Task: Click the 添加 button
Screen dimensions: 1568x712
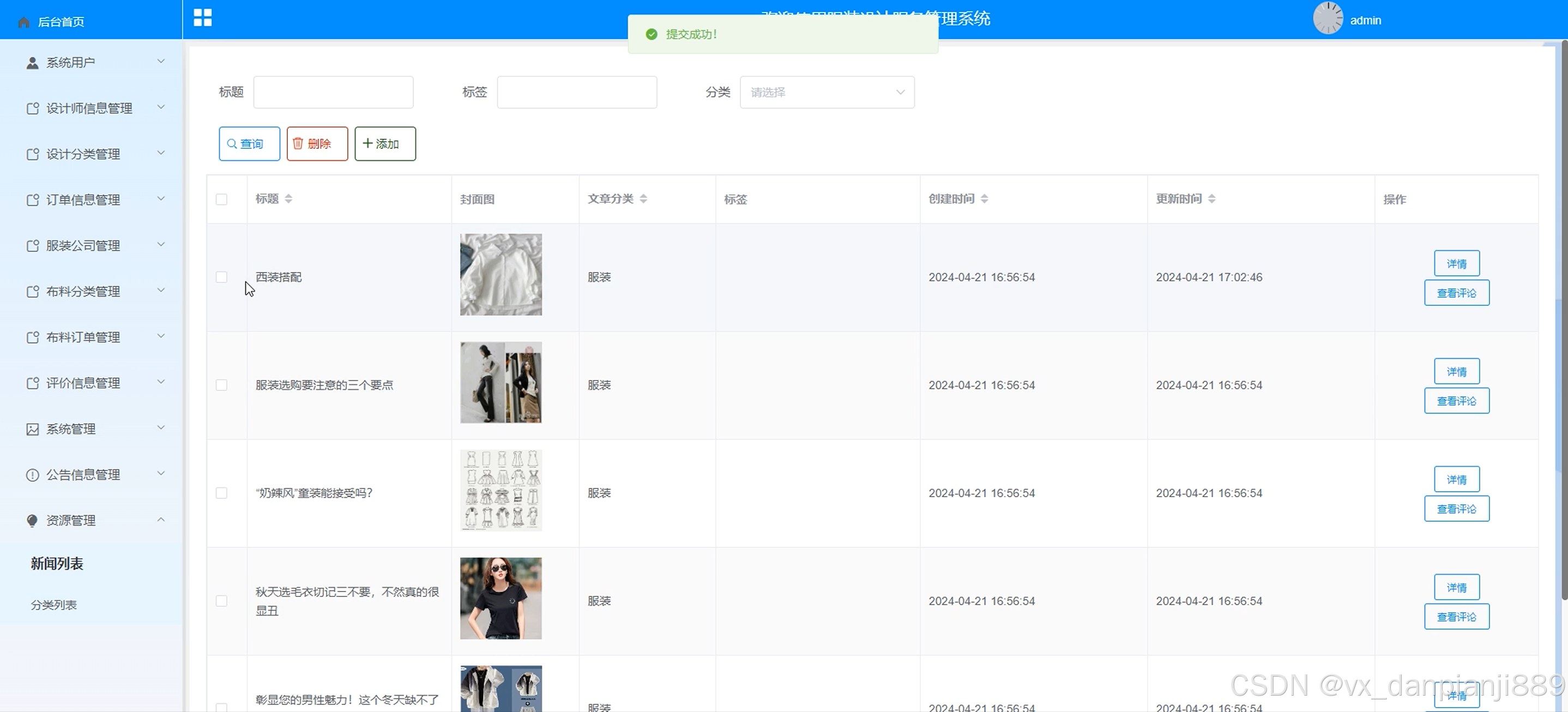Action: coord(385,143)
